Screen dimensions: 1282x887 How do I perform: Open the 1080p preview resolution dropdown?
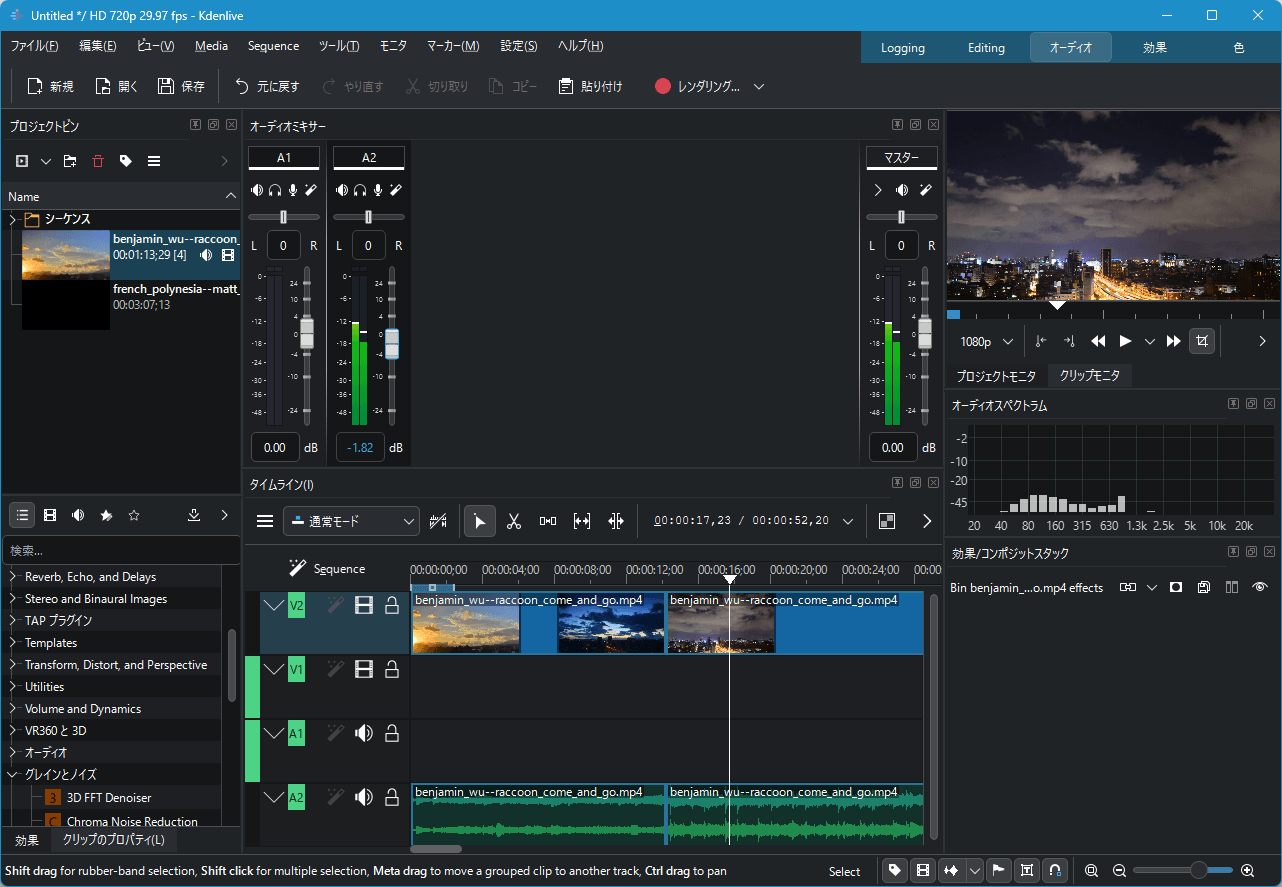(986, 342)
